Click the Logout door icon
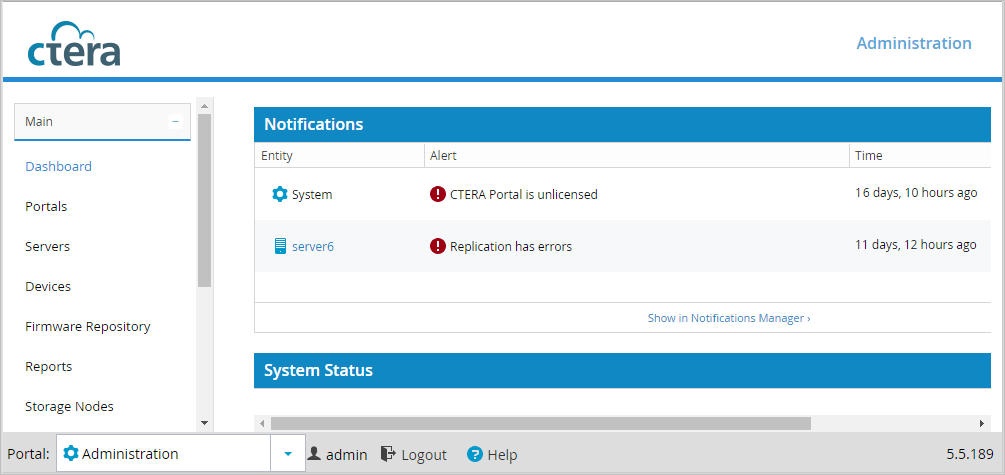Viewport: 1005px width, 475px height. [388, 454]
